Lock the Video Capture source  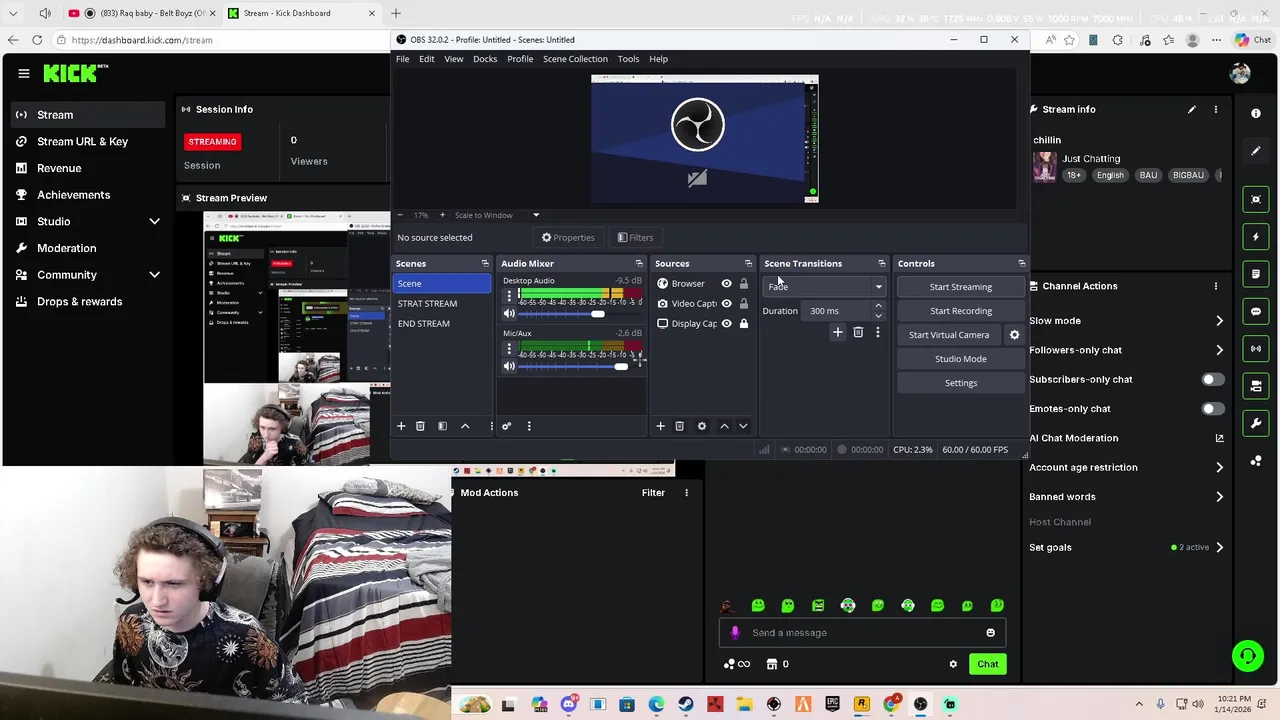tap(744, 304)
